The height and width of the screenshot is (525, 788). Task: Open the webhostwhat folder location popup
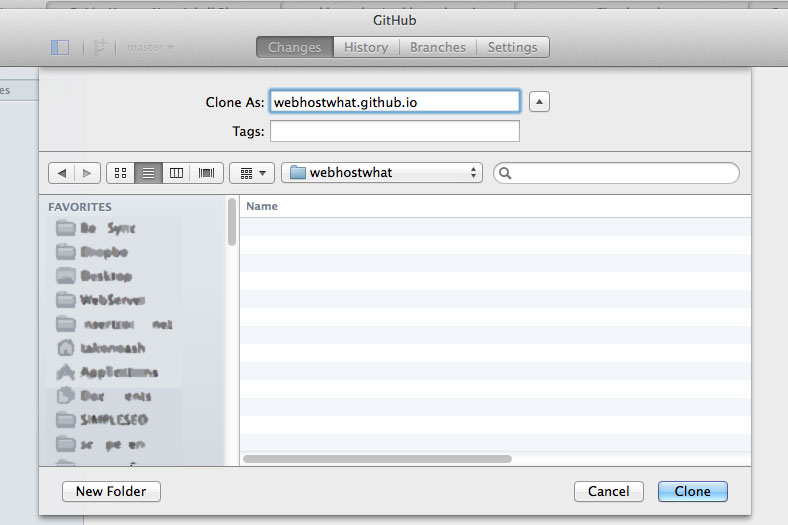pyautogui.click(x=382, y=173)
